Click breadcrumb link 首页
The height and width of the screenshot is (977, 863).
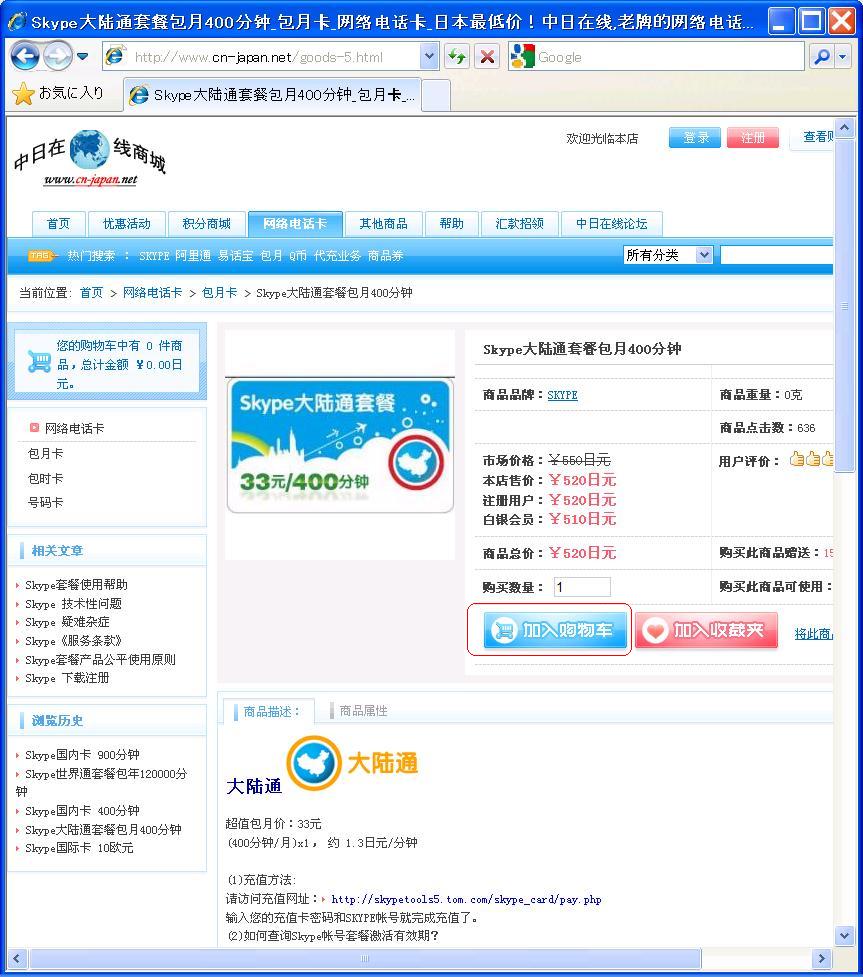tap(92, 293)
